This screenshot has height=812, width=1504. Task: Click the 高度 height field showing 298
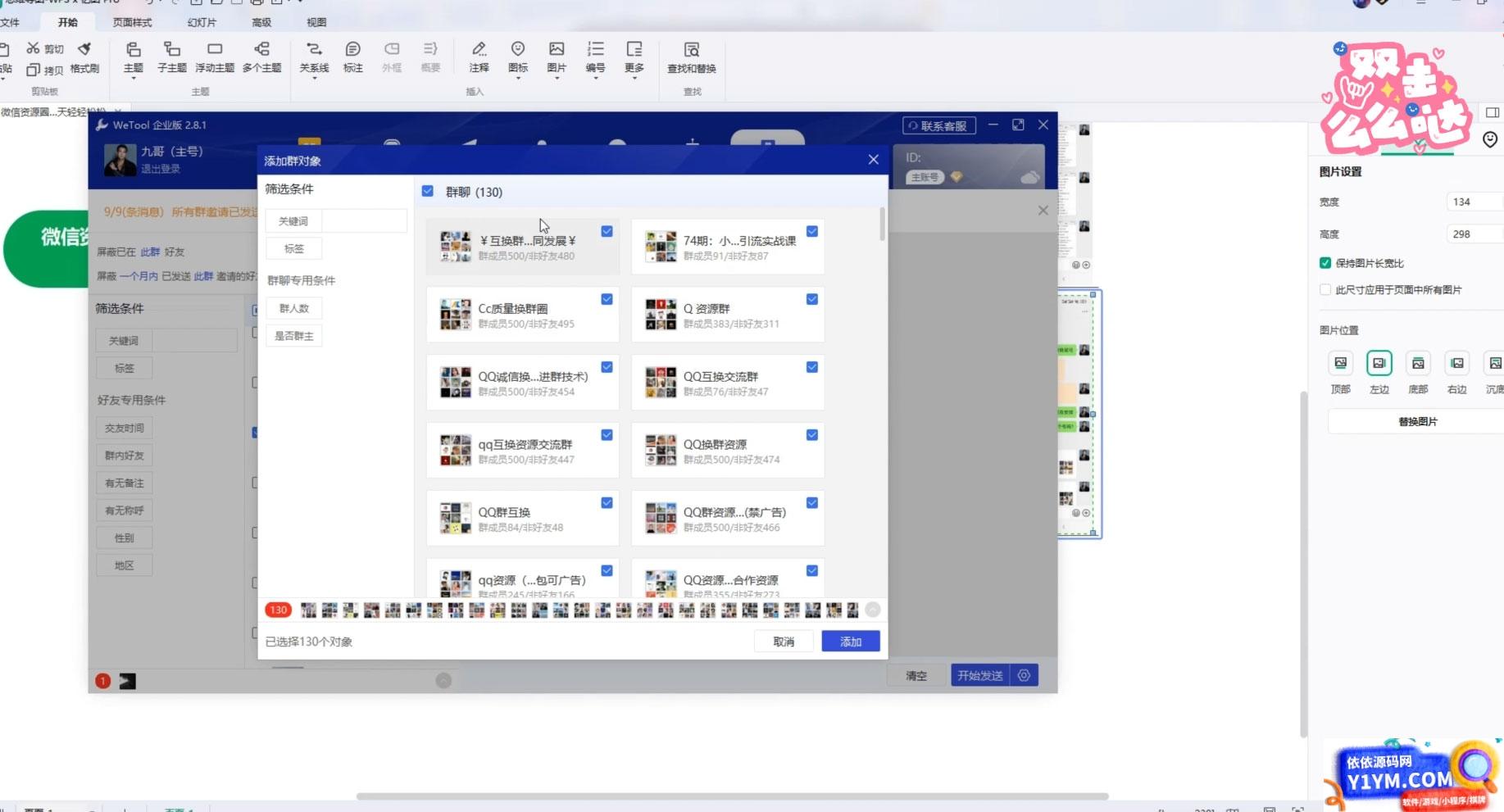click(1474, 234)
